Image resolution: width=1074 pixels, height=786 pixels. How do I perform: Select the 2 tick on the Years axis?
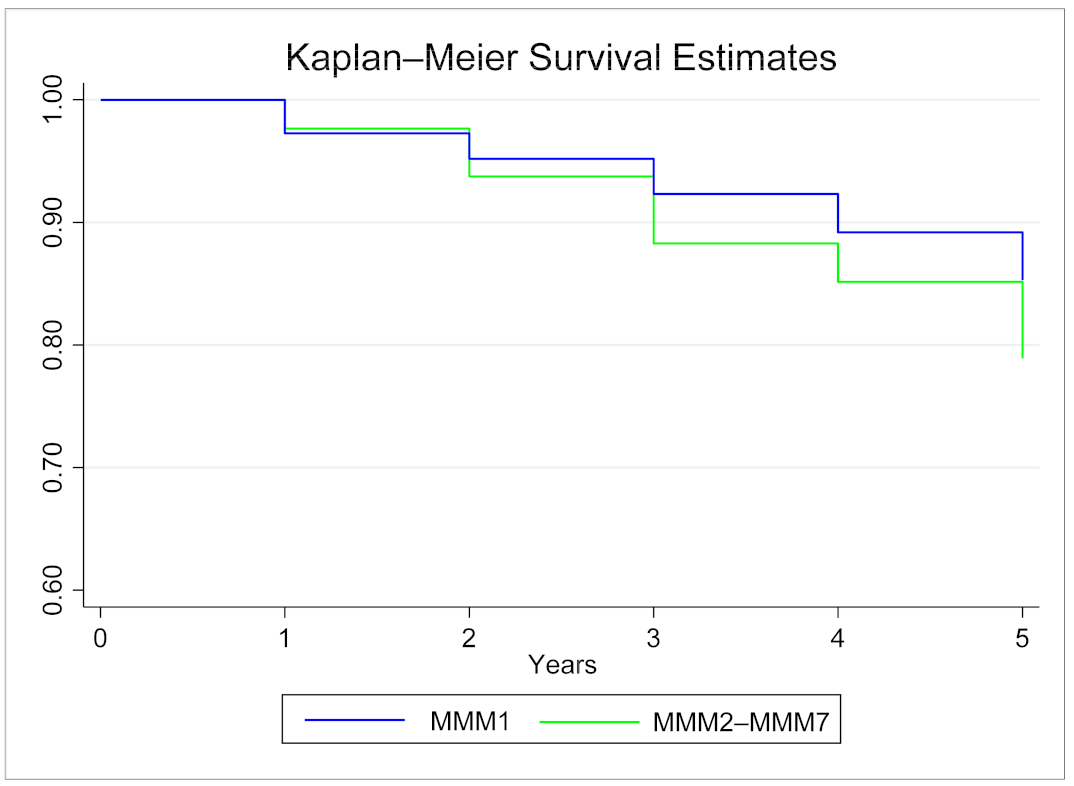tap(469, 637)
